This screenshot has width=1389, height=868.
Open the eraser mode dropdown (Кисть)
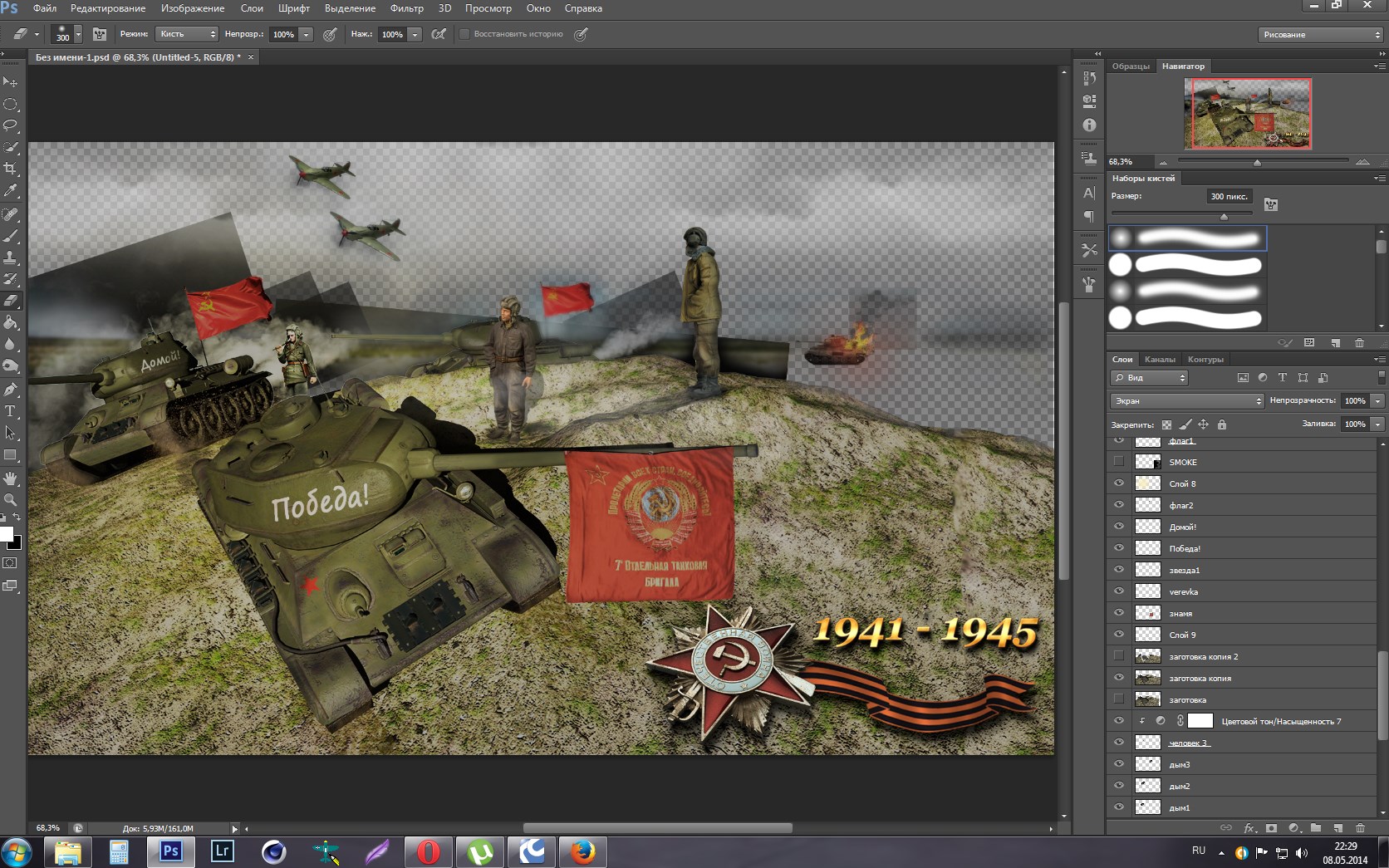[x=186, y=34]
